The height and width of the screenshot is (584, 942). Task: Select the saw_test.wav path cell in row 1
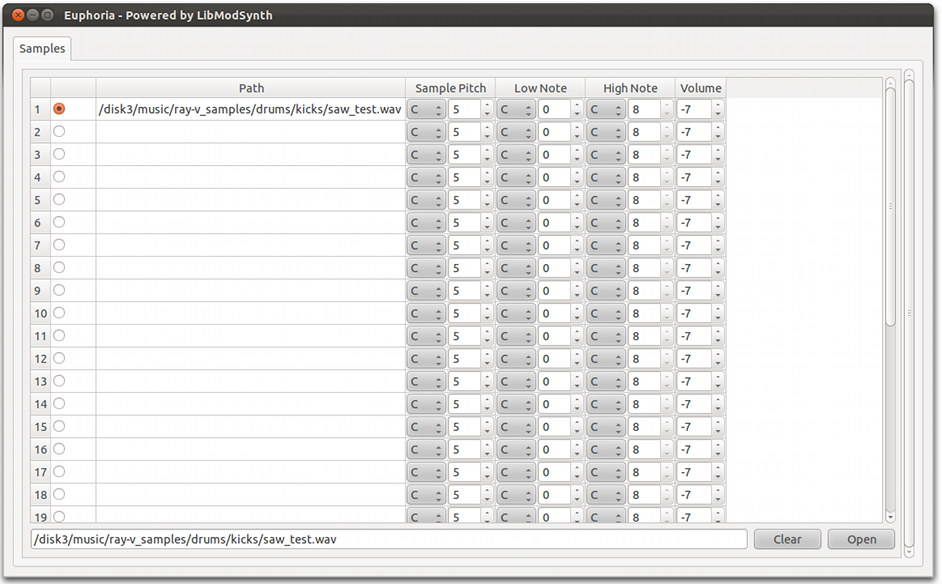250,109
